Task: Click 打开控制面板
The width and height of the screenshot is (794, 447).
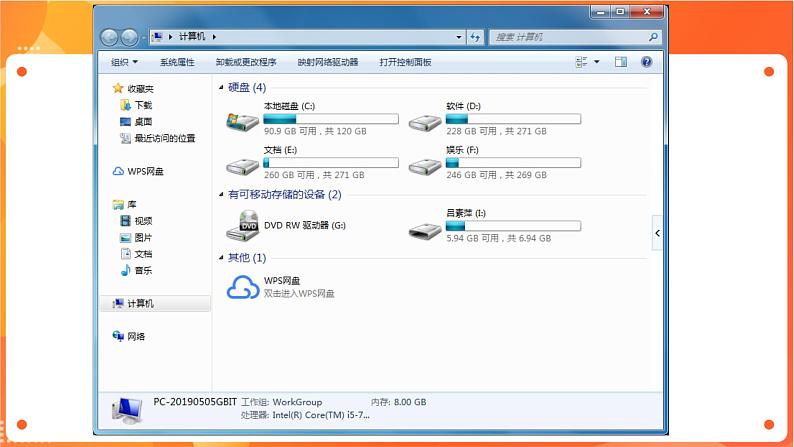Action: coord(405,62)
